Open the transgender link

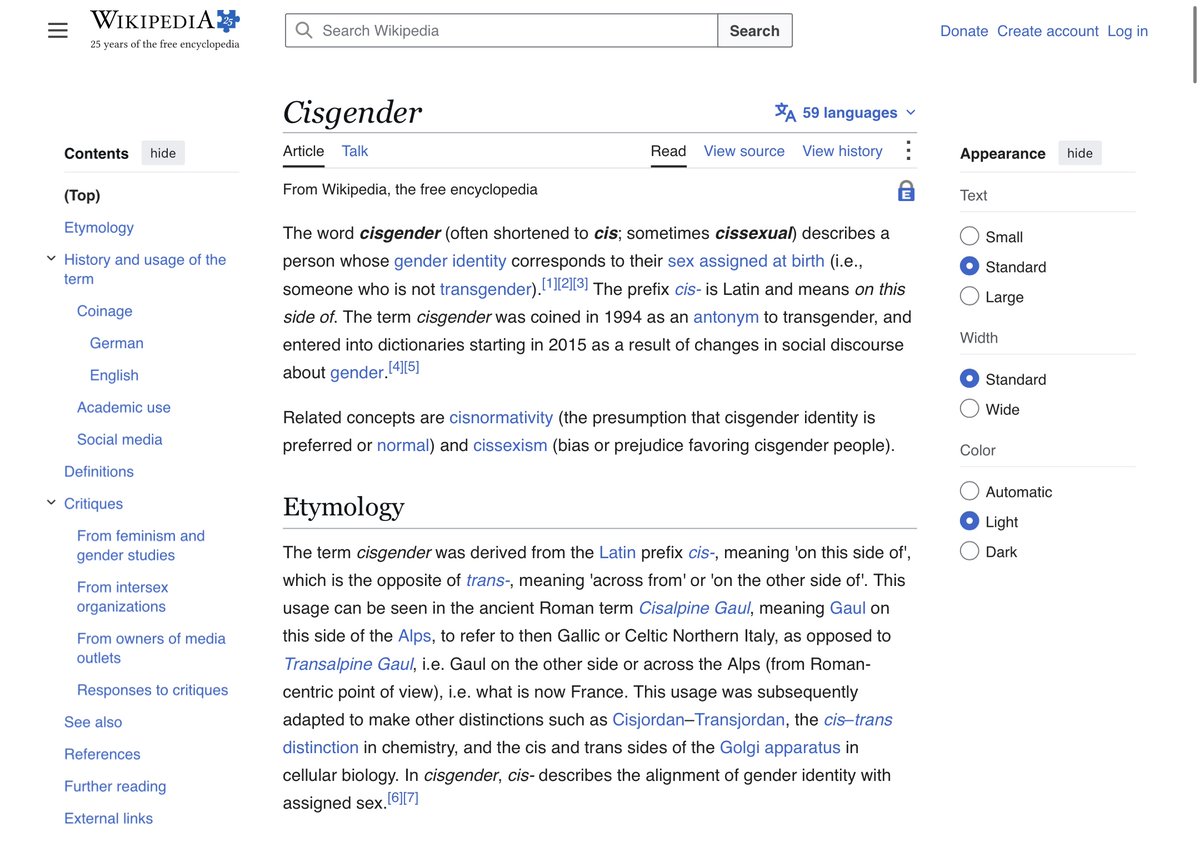pyautogui.click(x=485, y=289)
